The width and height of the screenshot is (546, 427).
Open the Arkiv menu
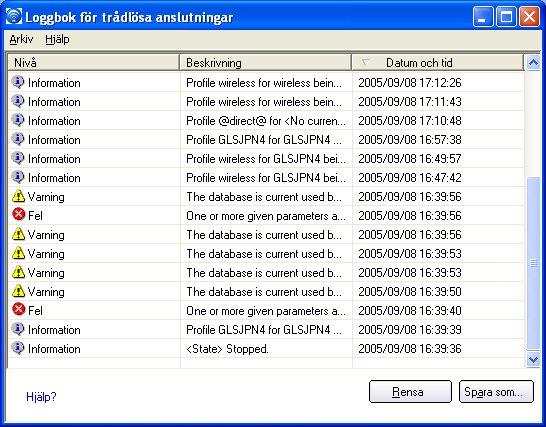(21, 39)
